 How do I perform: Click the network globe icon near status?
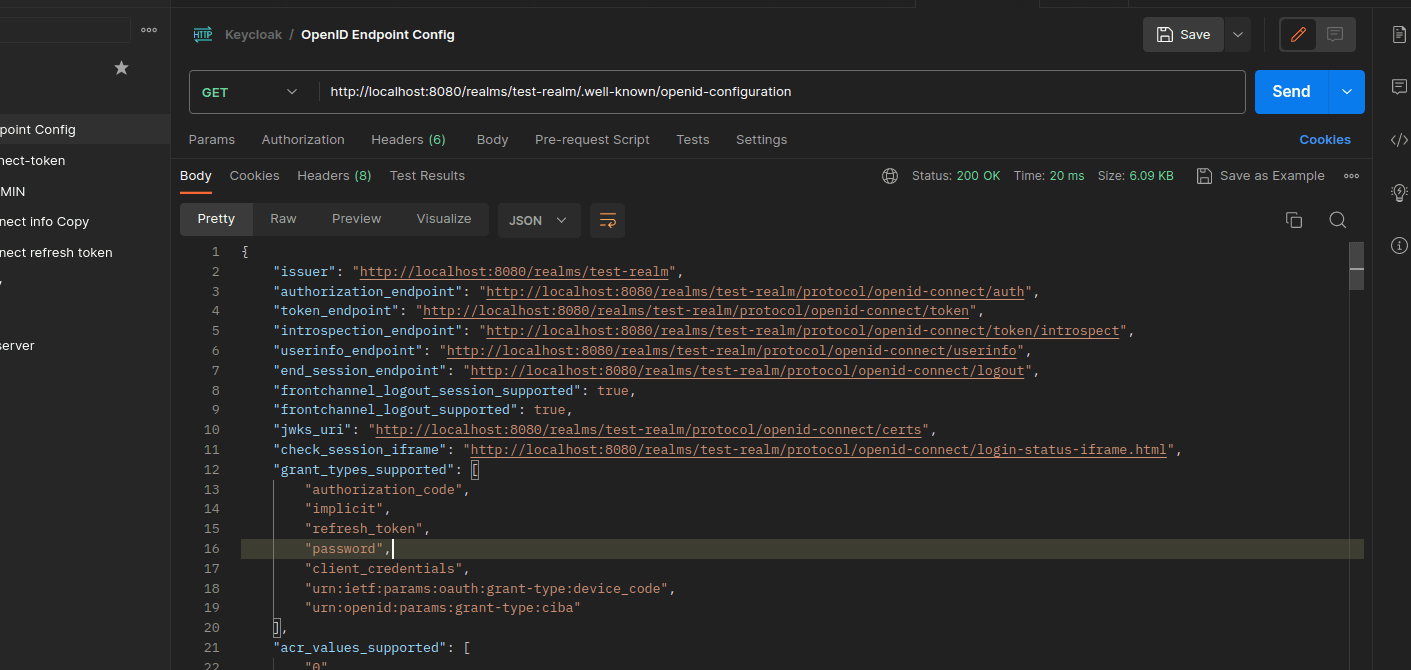tap(889, 176)
